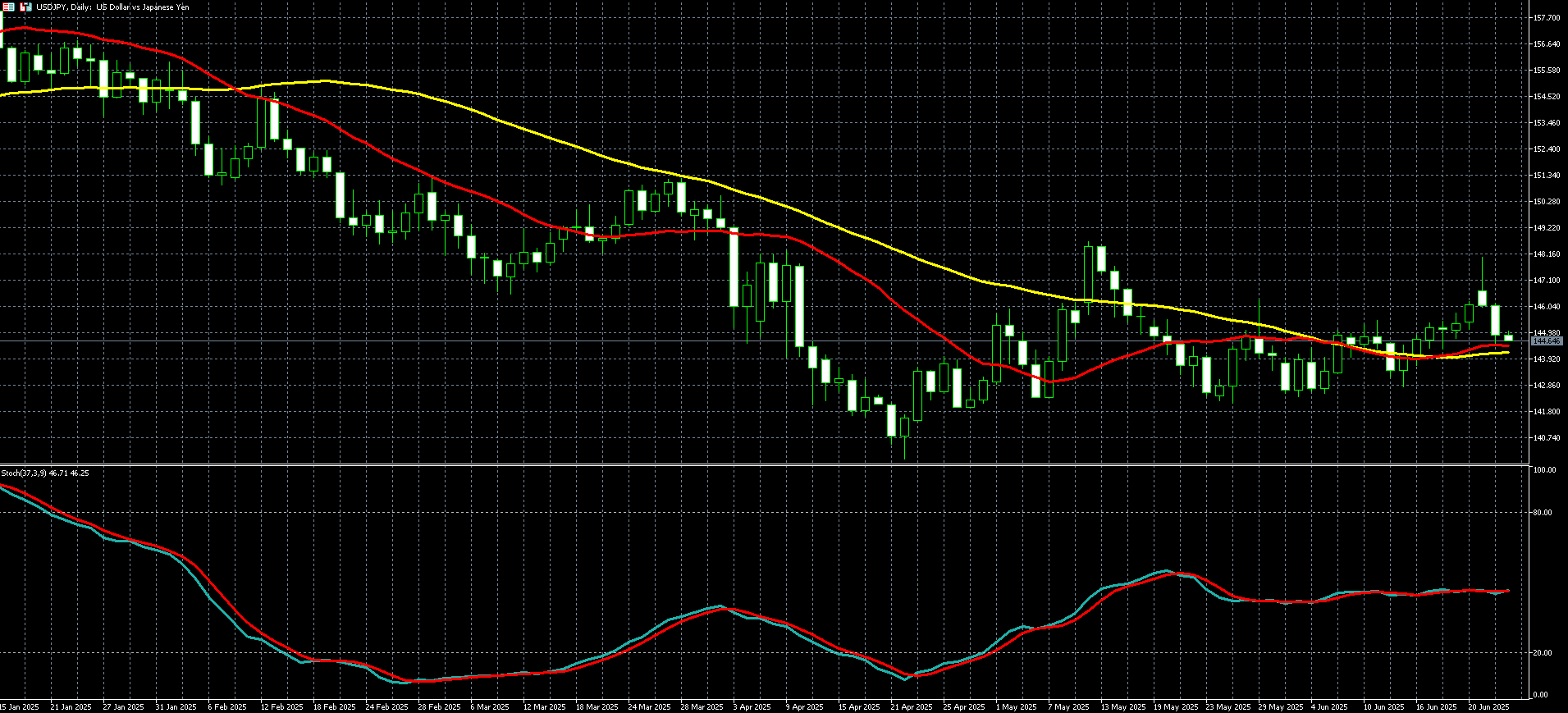Open the One Click Trading panel icon

[x=9, y=7]
